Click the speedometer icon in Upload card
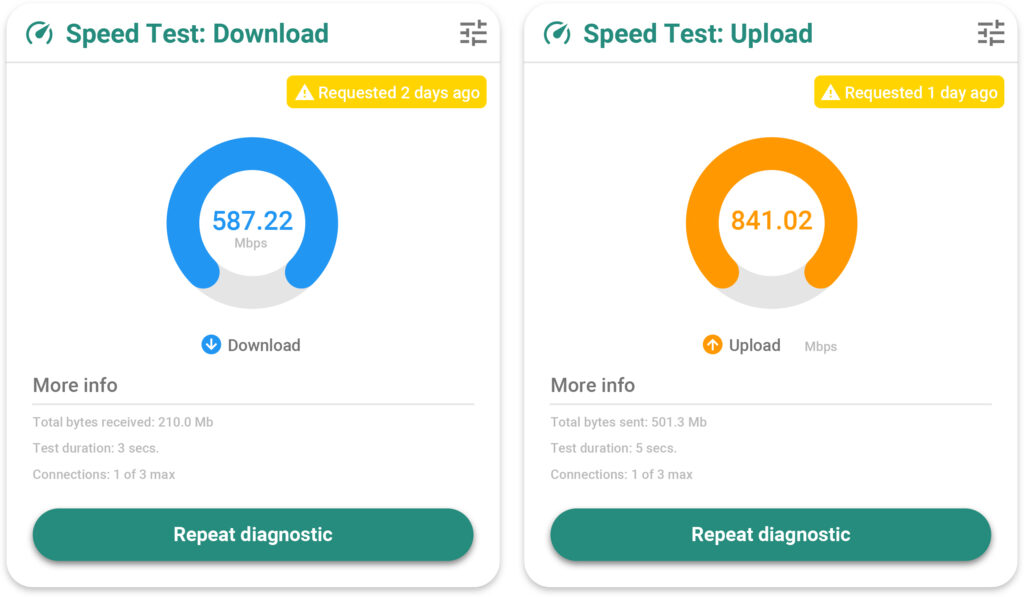Viewport: 1024px width, 597px height. point(557,34)
